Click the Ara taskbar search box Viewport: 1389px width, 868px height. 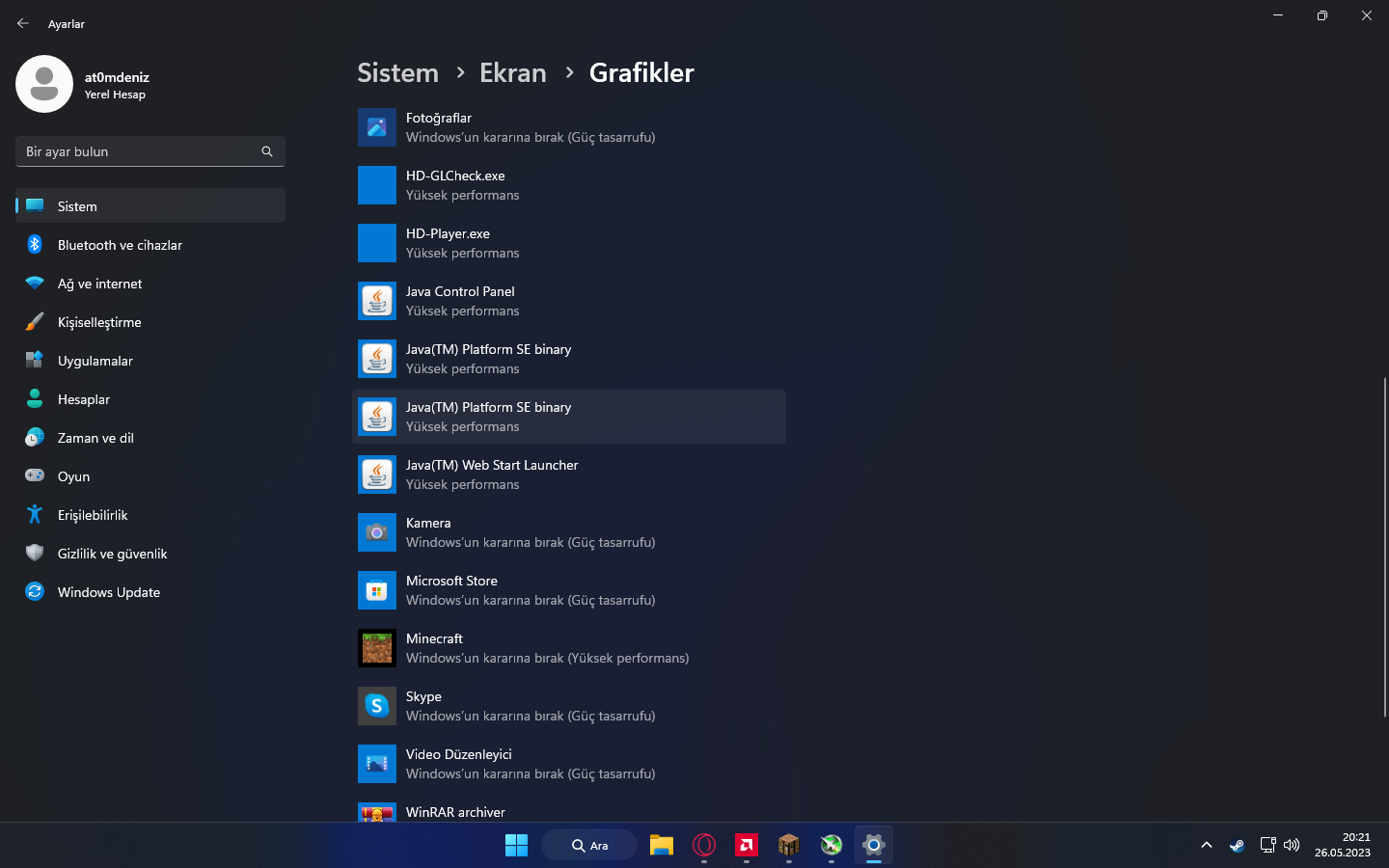click(589, 845)
